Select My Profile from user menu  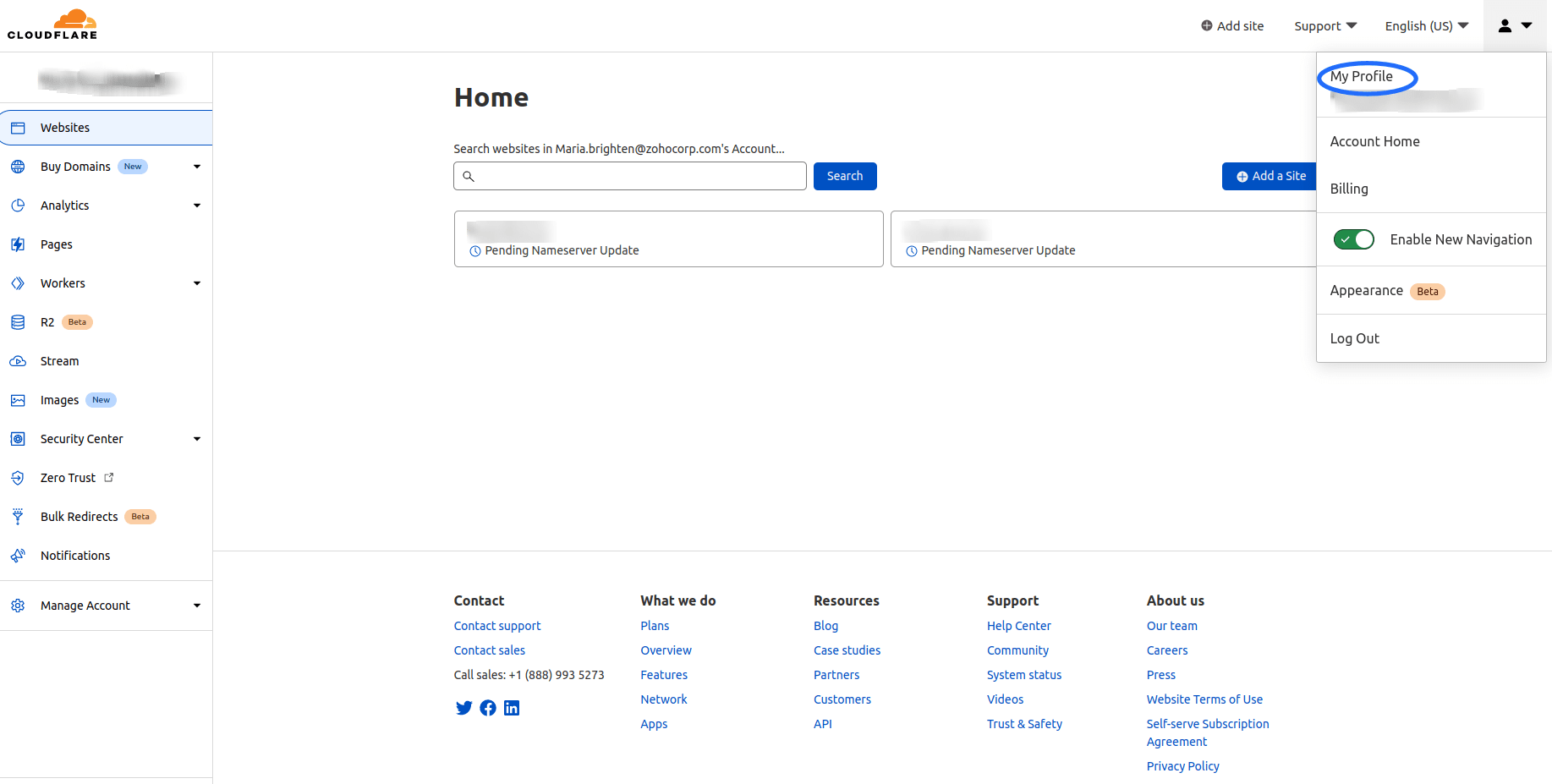point(1361,76)
